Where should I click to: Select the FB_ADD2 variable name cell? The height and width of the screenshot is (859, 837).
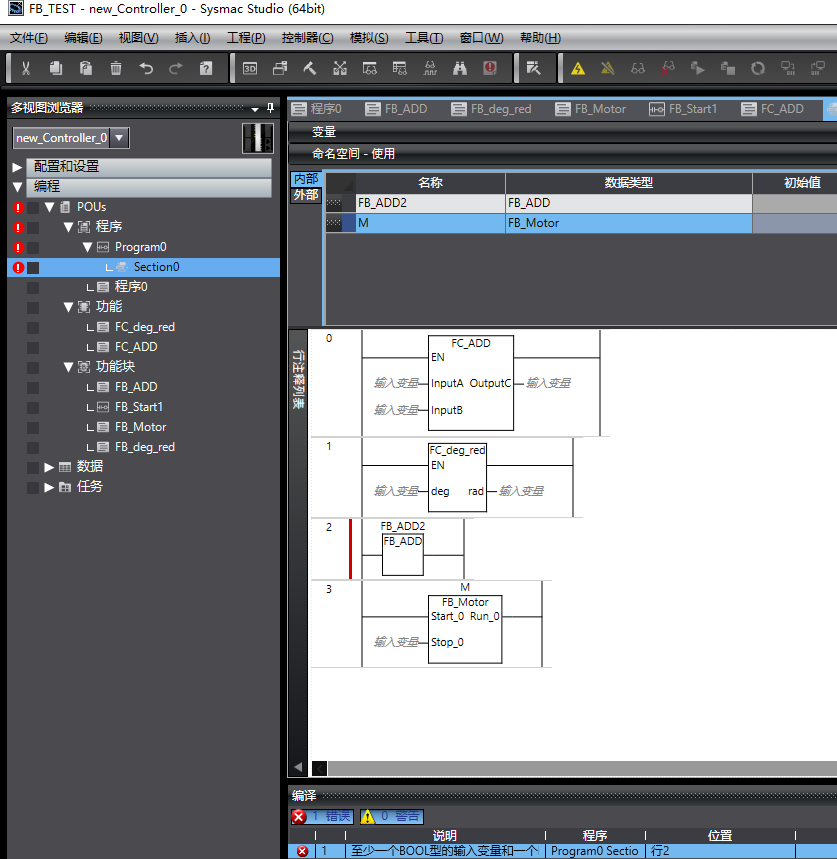point(429,203)
